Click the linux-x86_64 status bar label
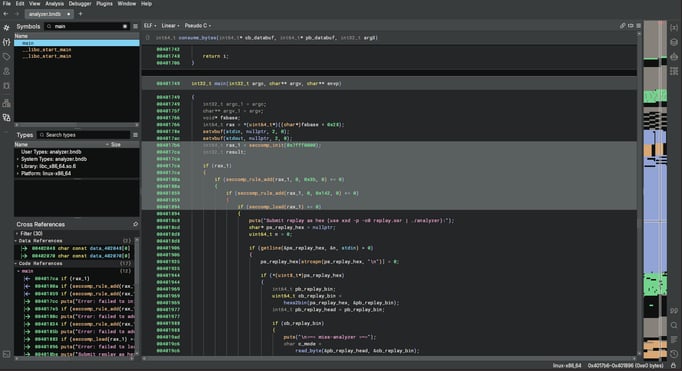 [x=567, y=365]
